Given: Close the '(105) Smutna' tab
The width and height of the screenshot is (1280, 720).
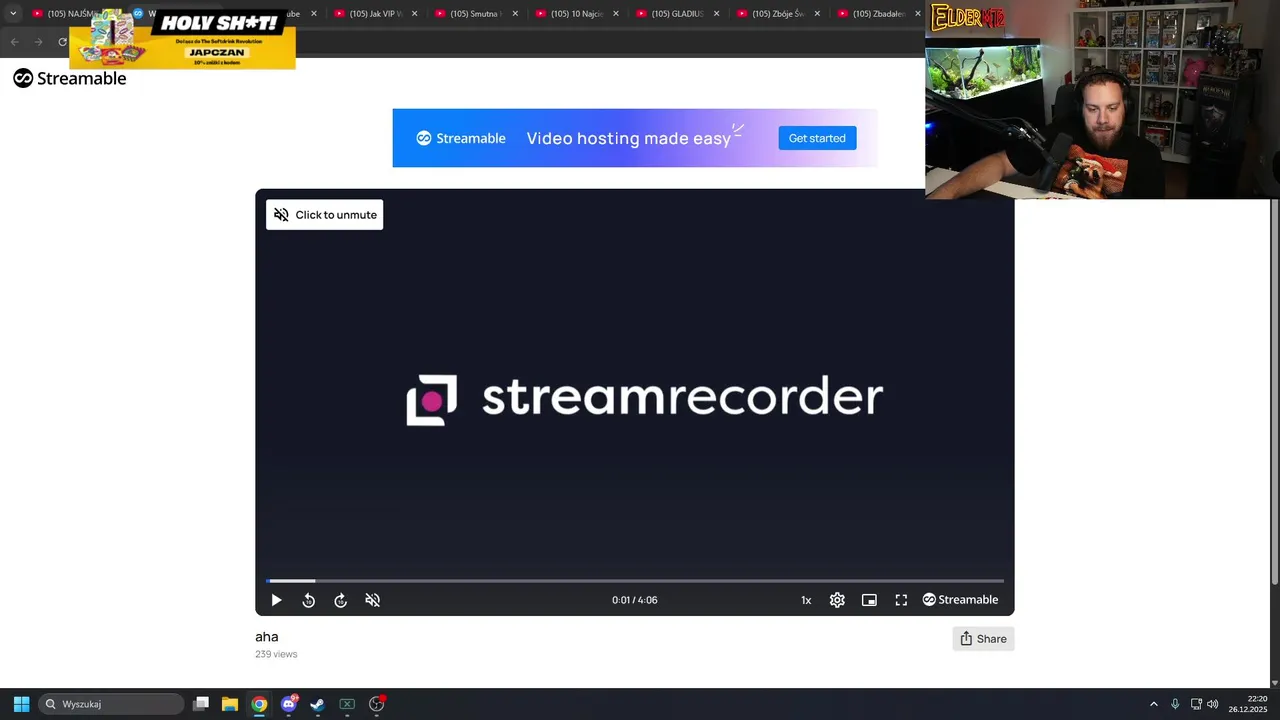Looking at the screenshot, I should click(x=515, y=14).
